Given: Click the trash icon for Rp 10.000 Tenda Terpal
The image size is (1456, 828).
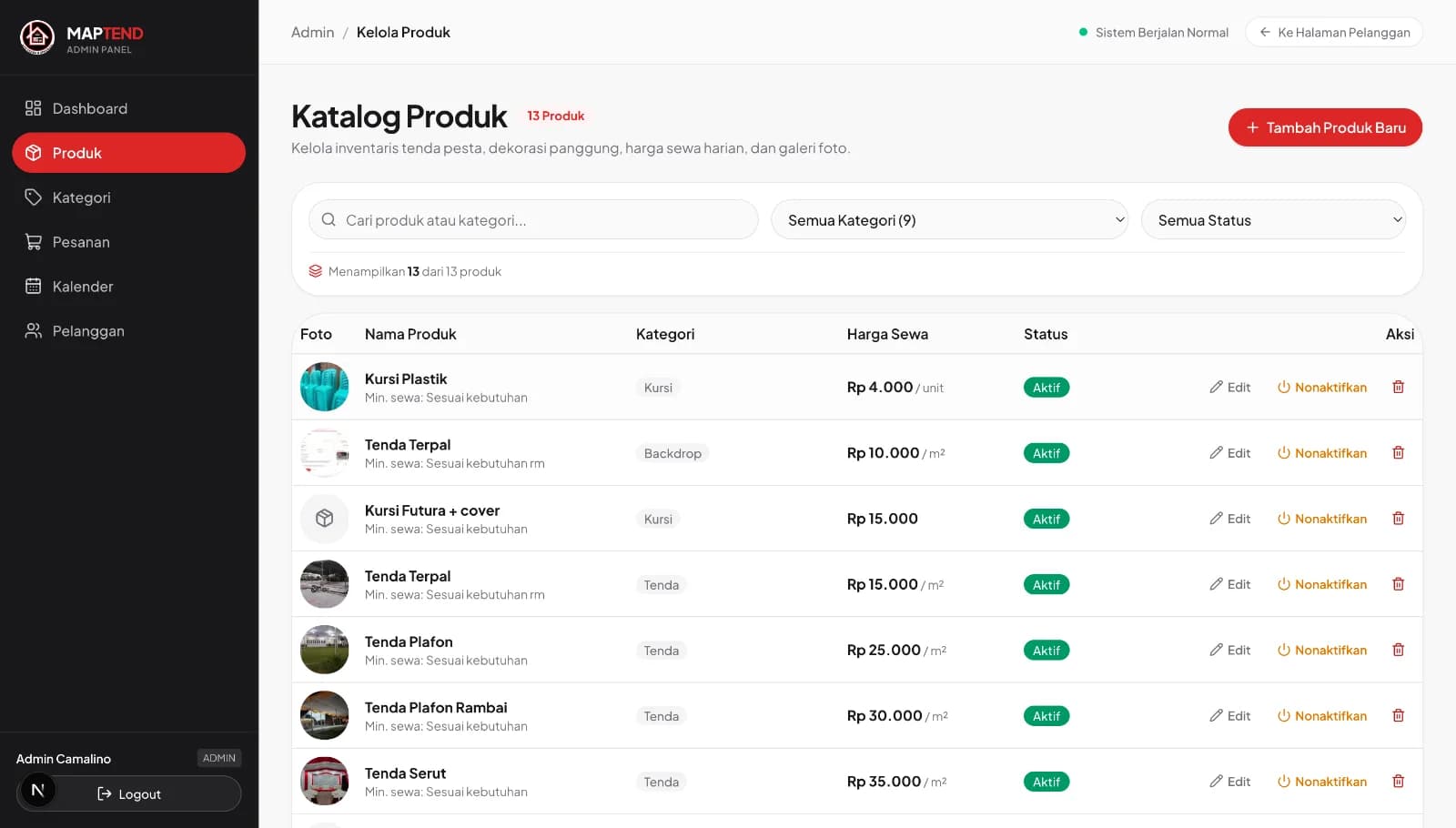Looking at the screenshot, I should coord(1399,452).
